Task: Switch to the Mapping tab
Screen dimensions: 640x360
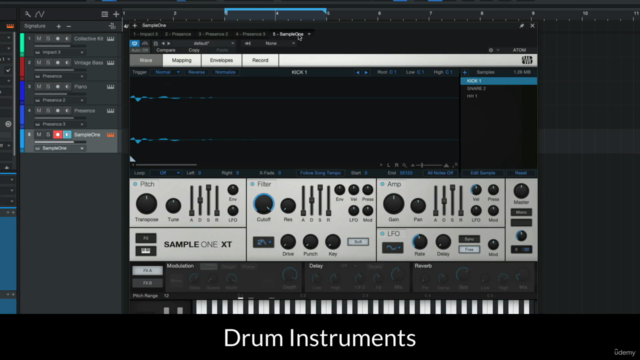Action: click(182, 60)
